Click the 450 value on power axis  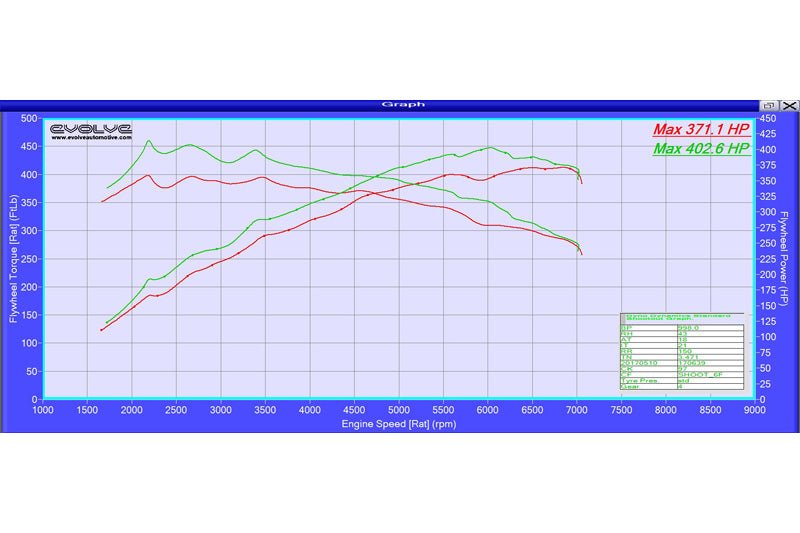[x=768, y=118]
